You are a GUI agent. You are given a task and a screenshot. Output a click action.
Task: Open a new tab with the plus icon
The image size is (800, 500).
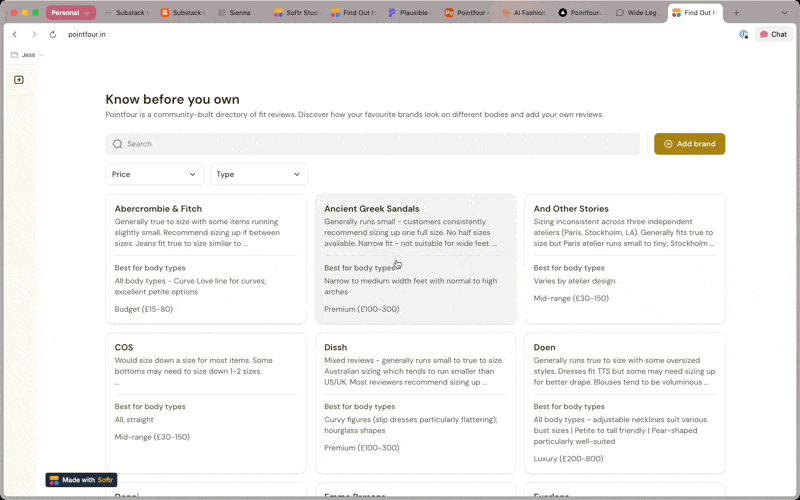pos(736,13)
